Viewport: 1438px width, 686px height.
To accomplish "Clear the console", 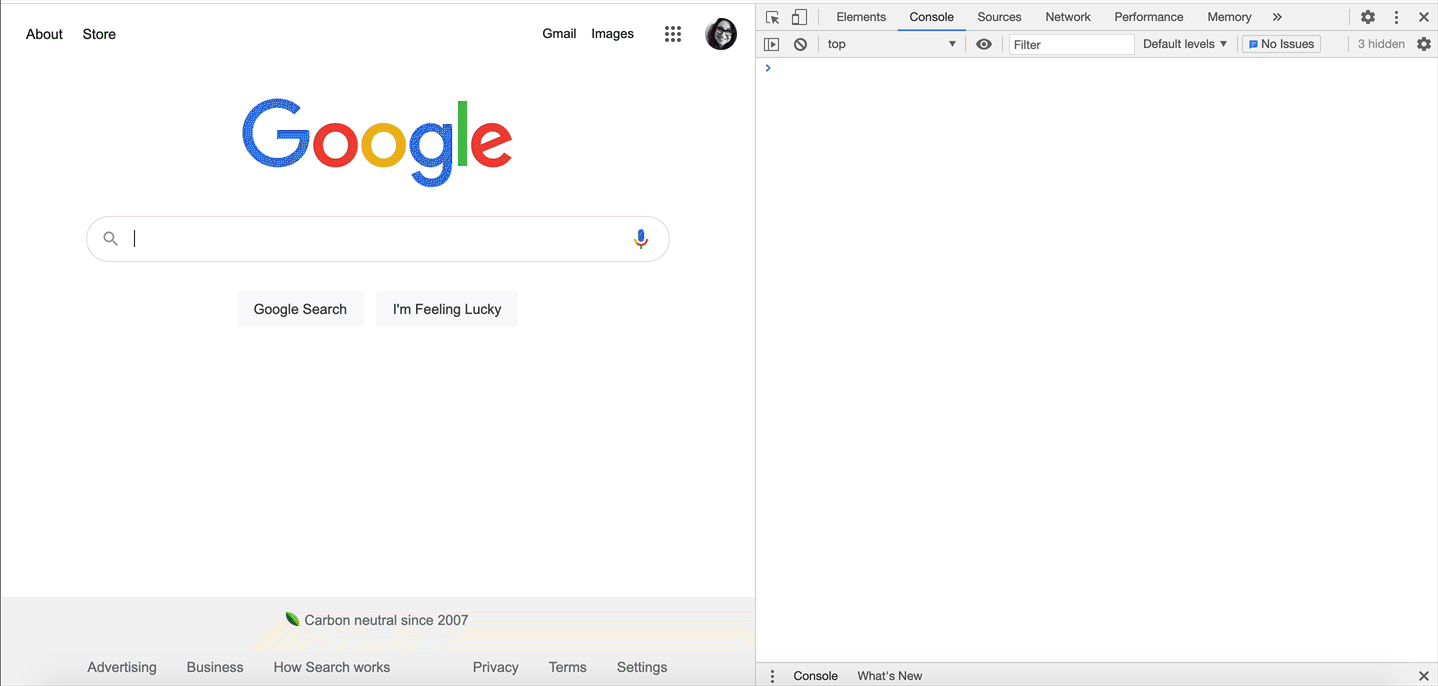I will [x=800, y=44].
